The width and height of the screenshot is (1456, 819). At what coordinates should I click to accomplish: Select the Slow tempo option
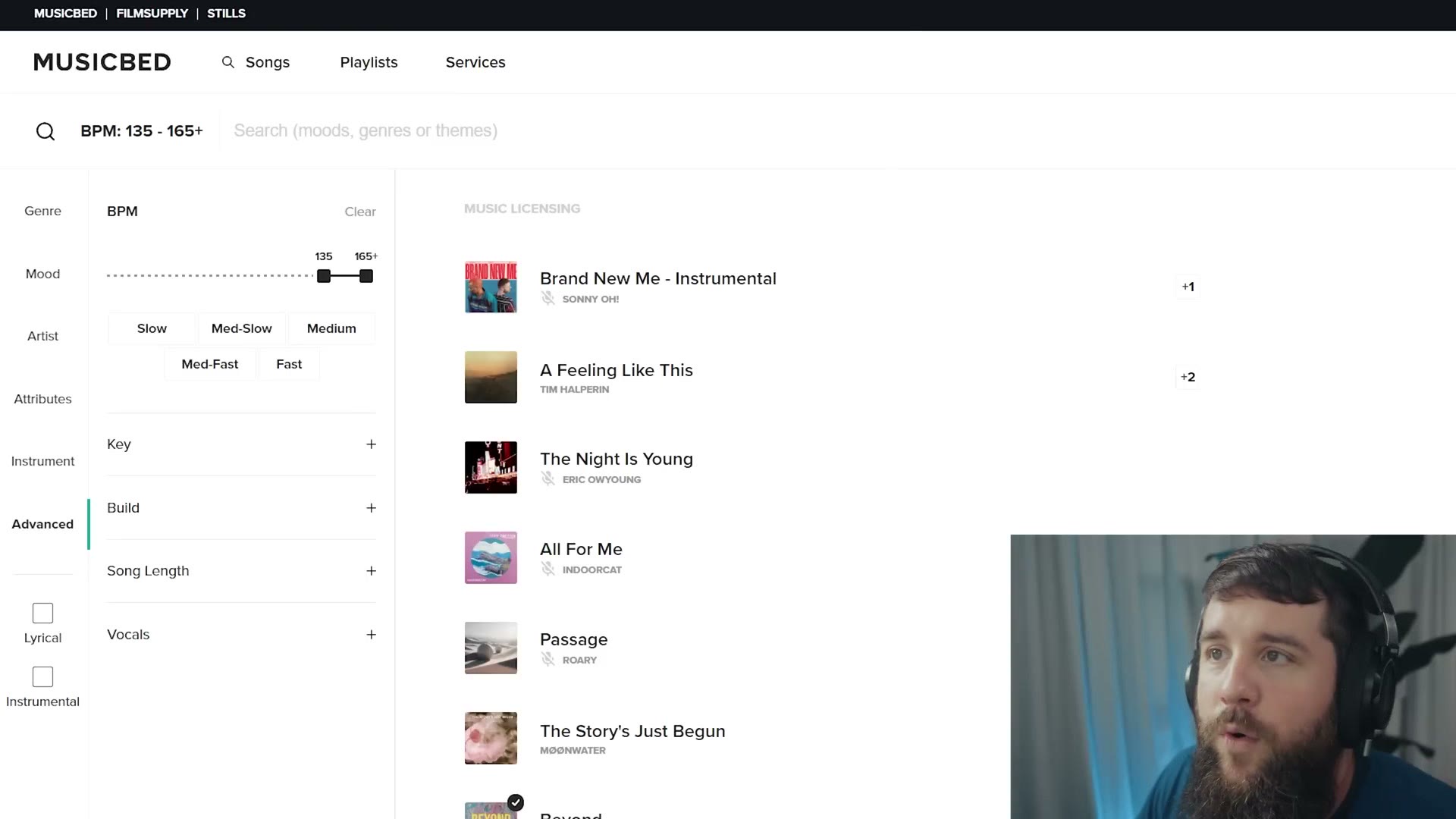tap(152, 328)
